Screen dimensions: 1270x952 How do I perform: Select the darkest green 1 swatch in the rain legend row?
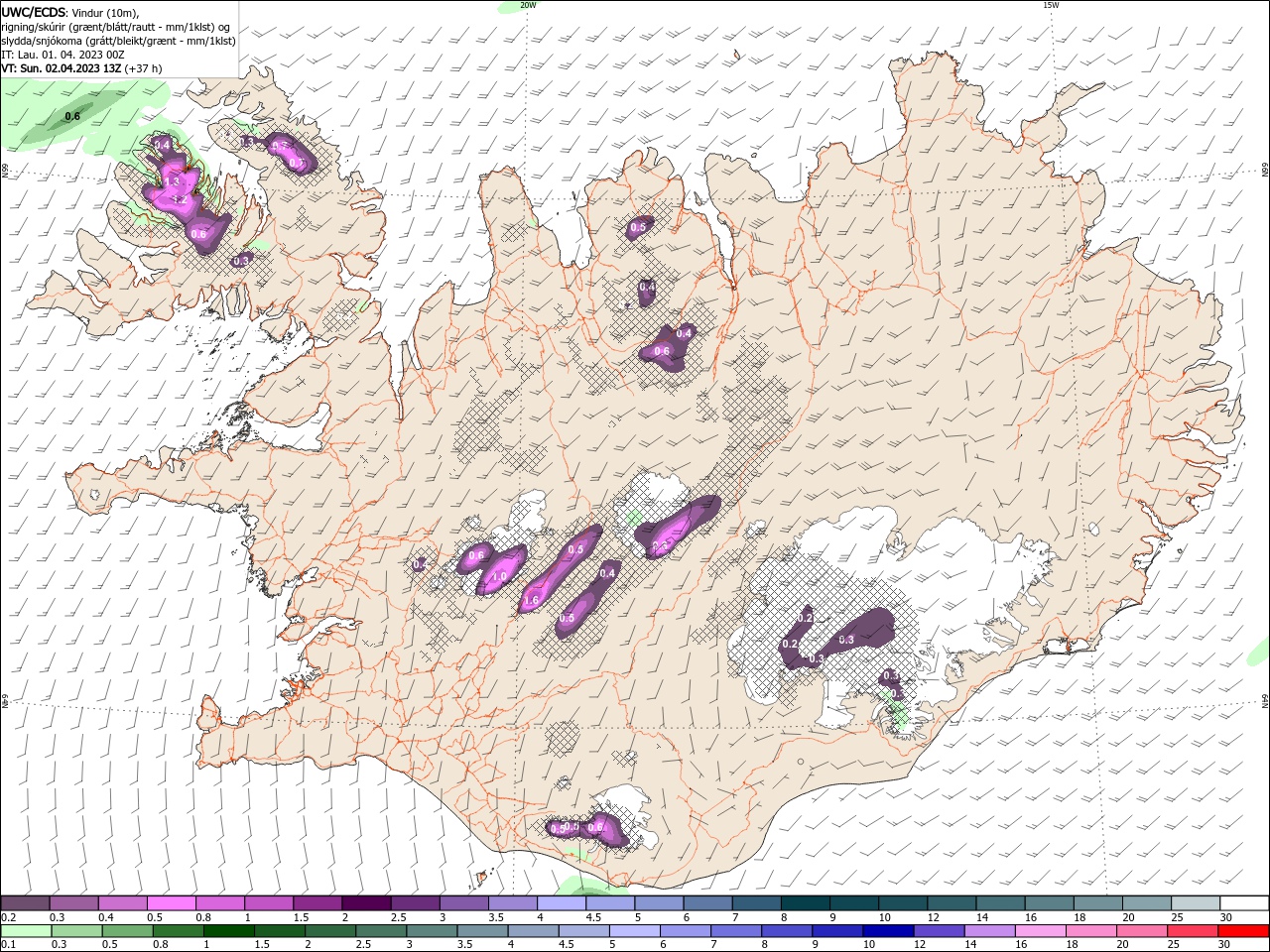[x=228, y=931]
